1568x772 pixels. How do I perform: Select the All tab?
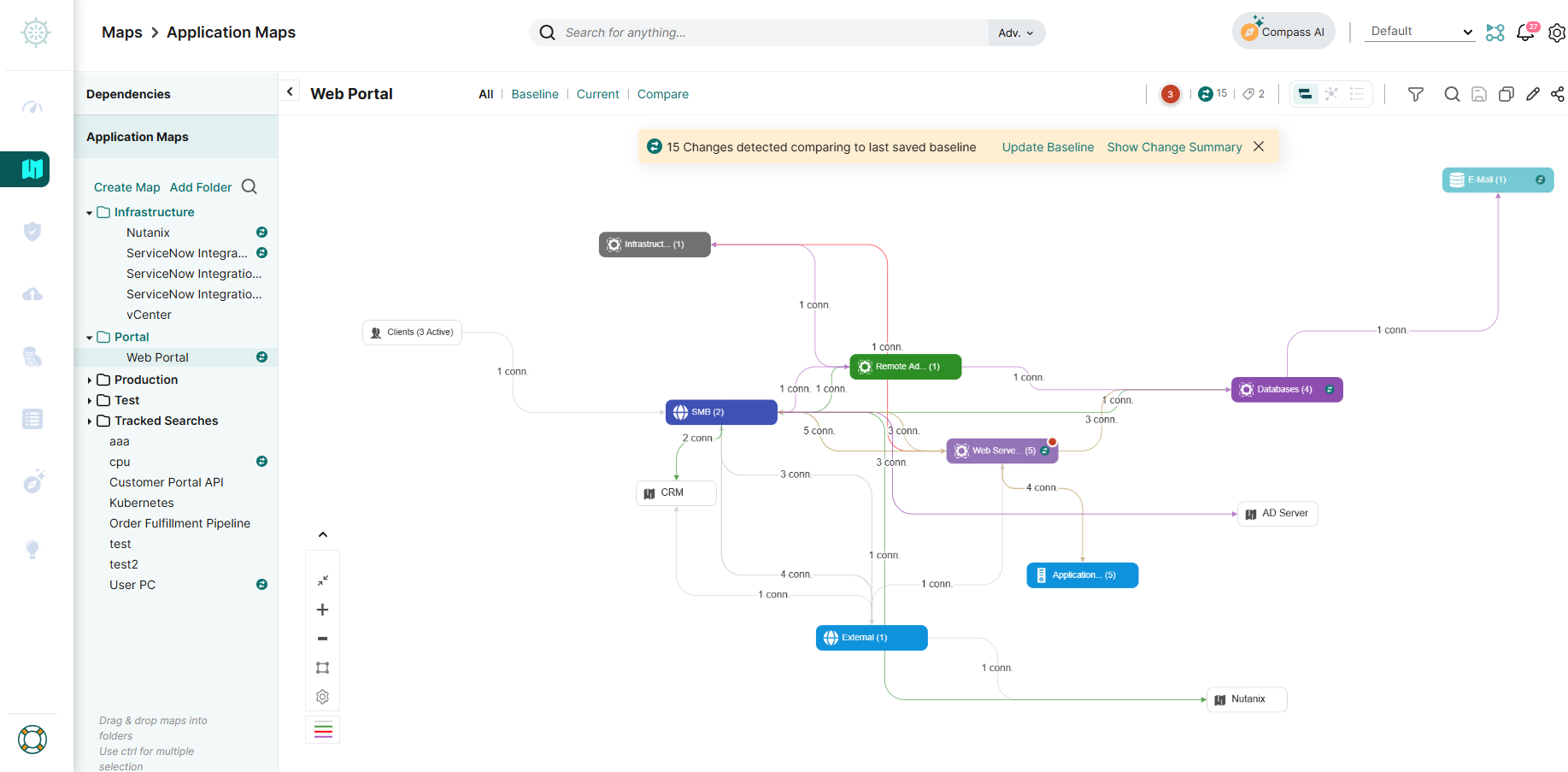pyautogui.click(x=486, y=94)
